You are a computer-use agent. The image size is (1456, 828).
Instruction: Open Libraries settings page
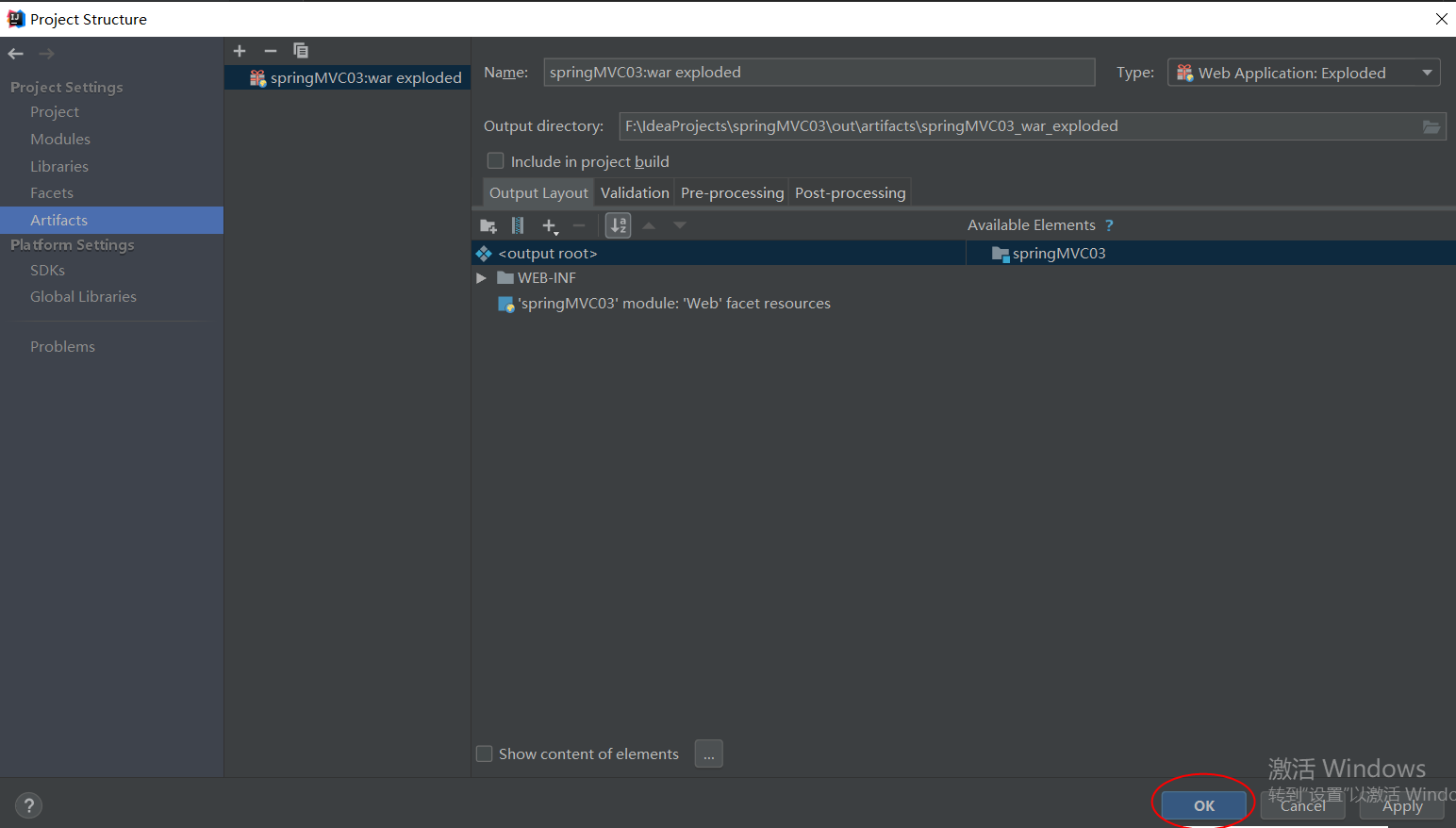(59, 167)
